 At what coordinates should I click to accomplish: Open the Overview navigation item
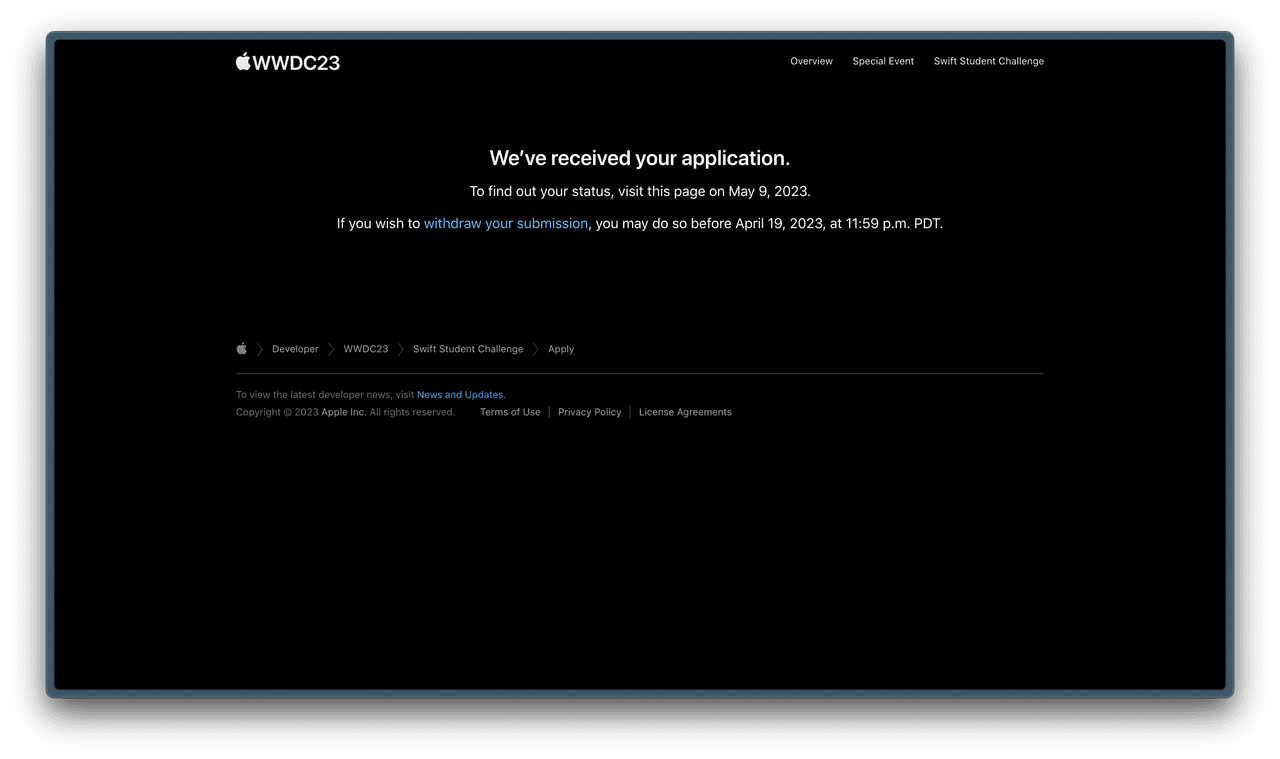tap(811, 61)
